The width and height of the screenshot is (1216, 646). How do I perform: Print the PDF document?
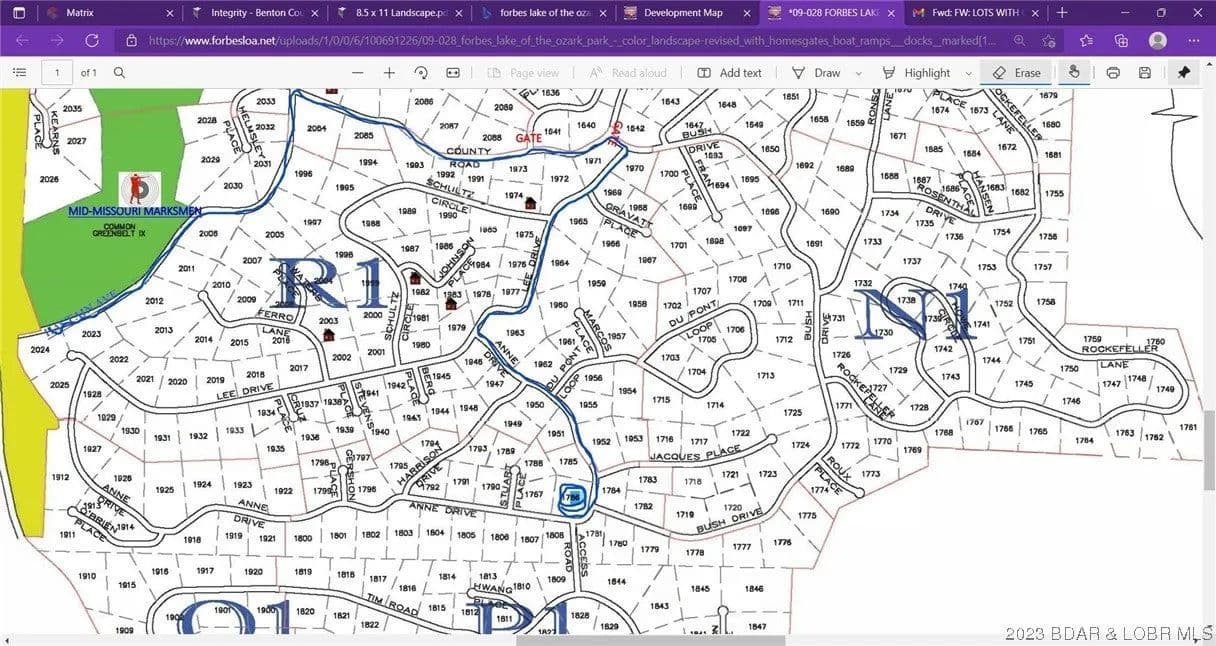coord(1113,73)
